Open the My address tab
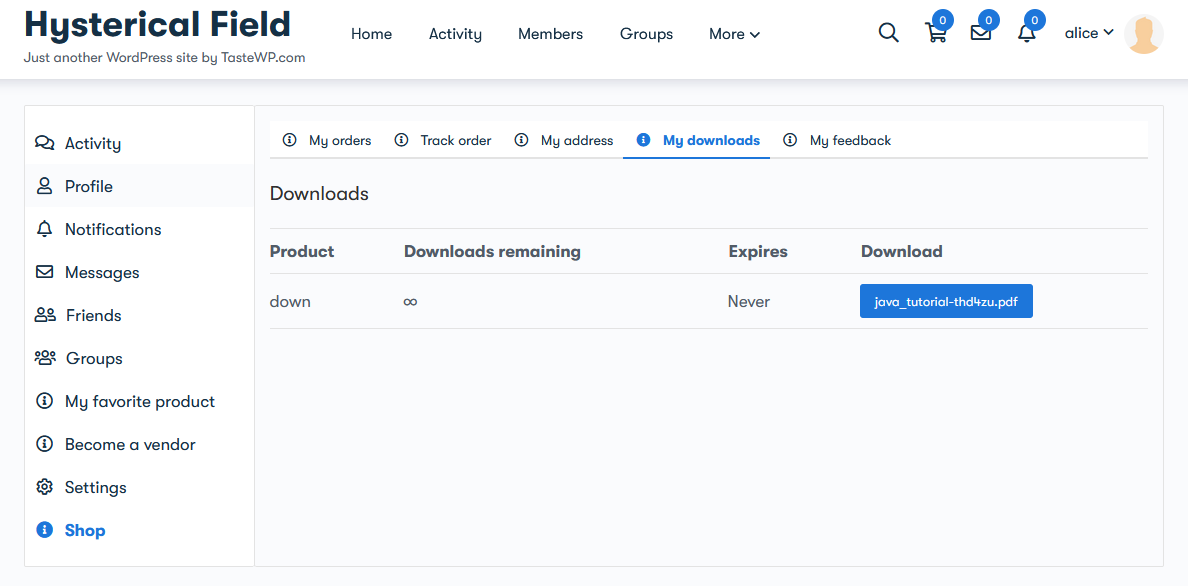This screenshot has height=586, width=1188. click(x=564, y=140)
